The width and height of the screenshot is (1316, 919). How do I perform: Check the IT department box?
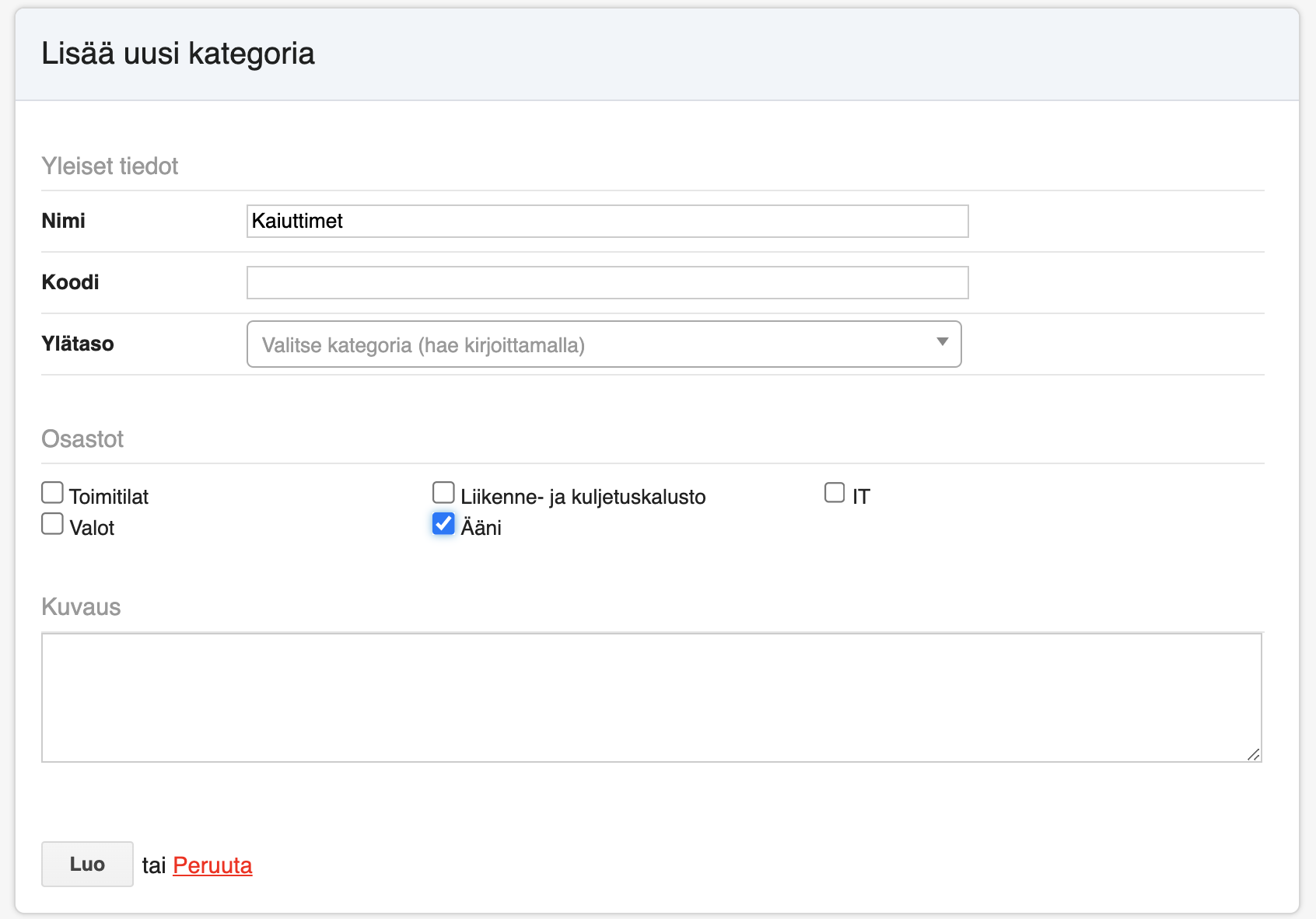tap(835, 493)
